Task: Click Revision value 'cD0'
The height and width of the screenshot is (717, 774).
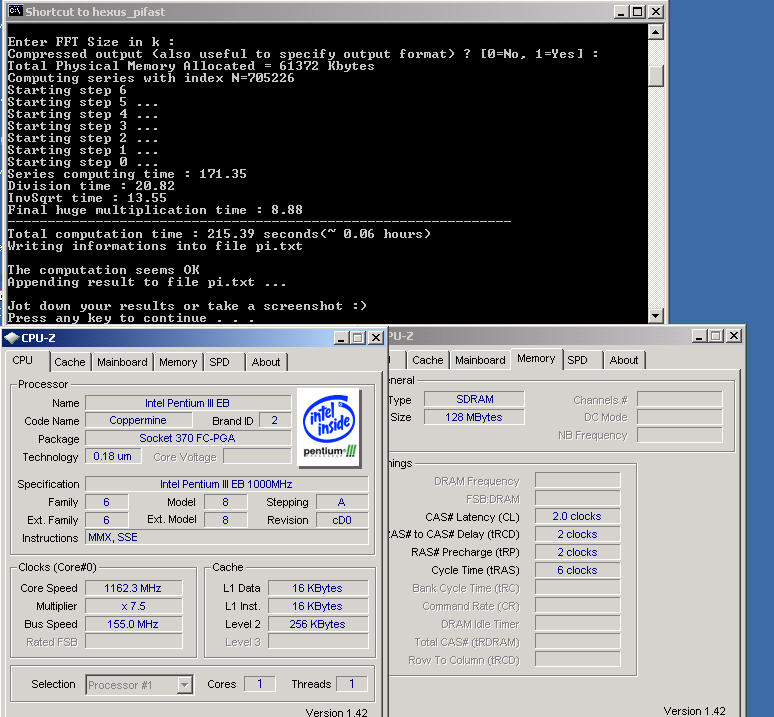Action: 342,520
